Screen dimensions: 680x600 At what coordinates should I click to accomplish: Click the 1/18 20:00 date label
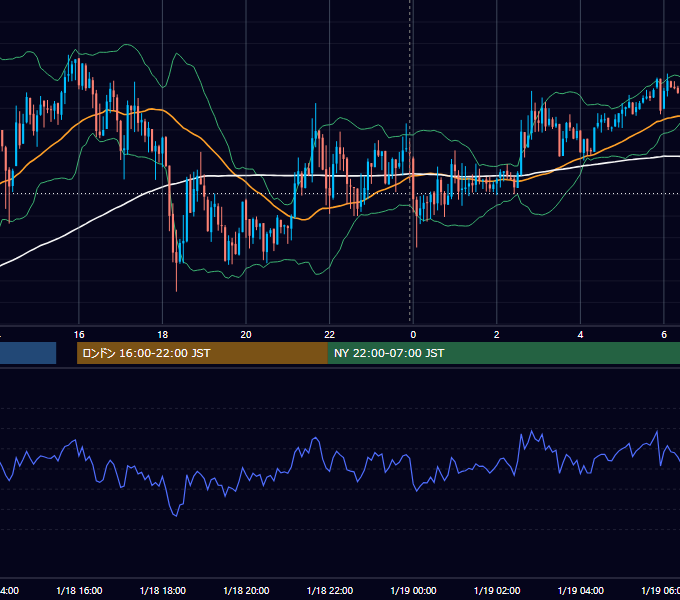(x=246, y=590)
